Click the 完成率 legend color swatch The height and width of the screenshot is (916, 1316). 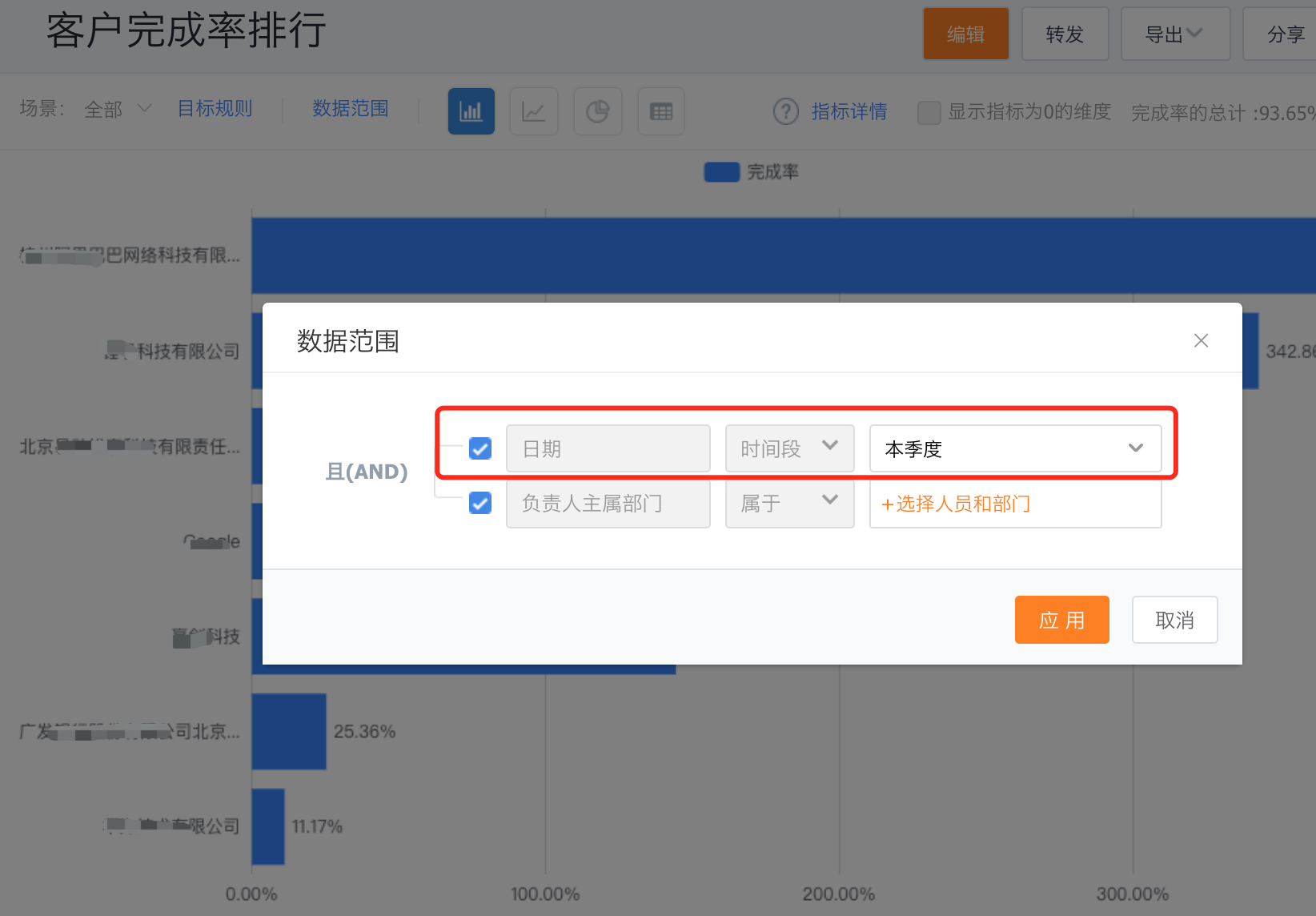721,172
